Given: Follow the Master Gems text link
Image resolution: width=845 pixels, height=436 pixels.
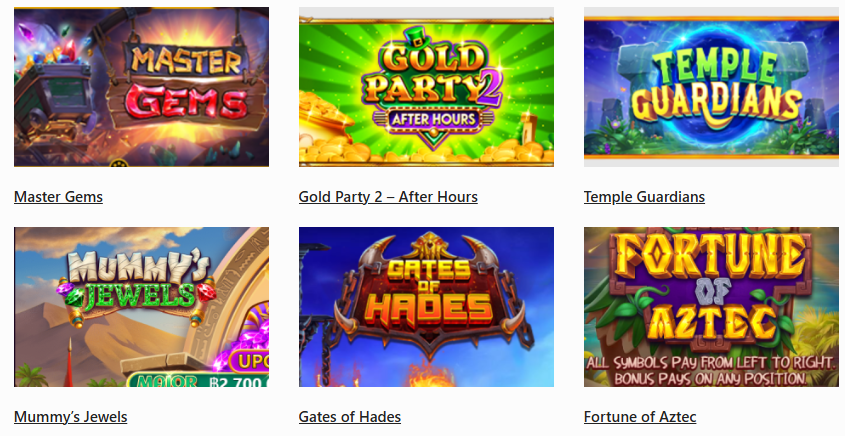Looking at the screenshot, I should pos(58,197).
